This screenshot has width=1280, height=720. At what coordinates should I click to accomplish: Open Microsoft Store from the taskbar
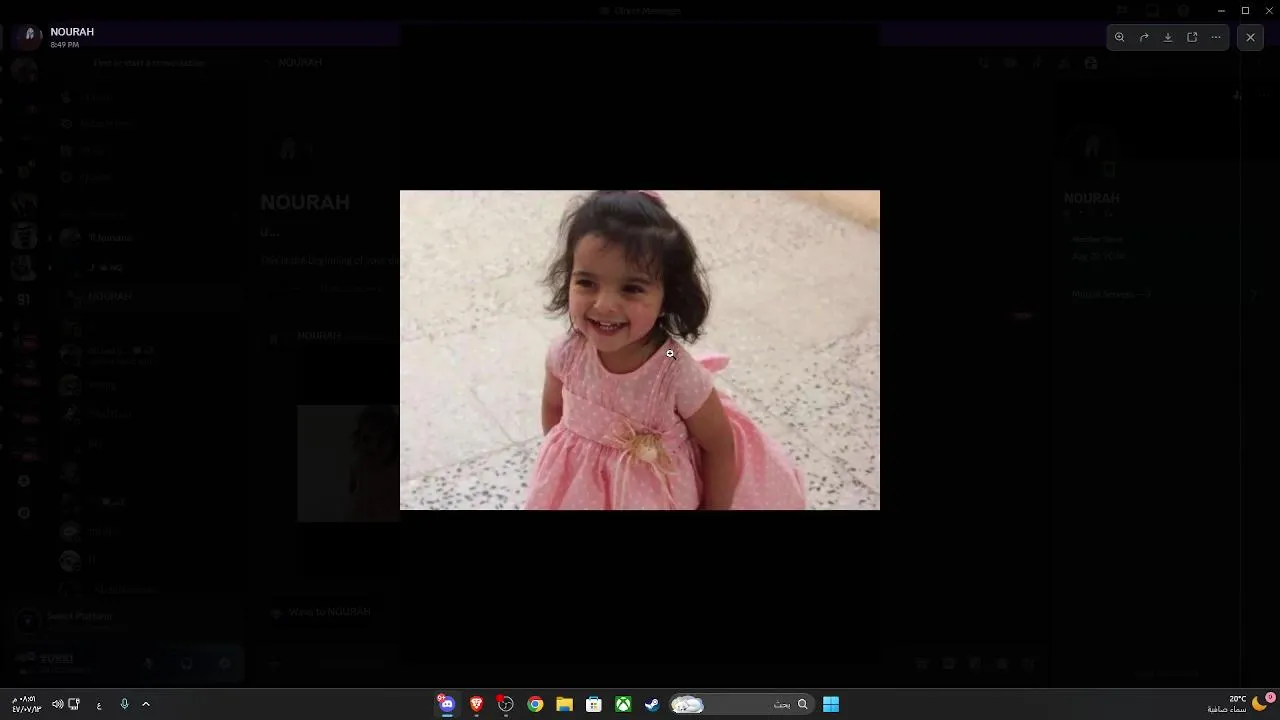tap(593, 704)
